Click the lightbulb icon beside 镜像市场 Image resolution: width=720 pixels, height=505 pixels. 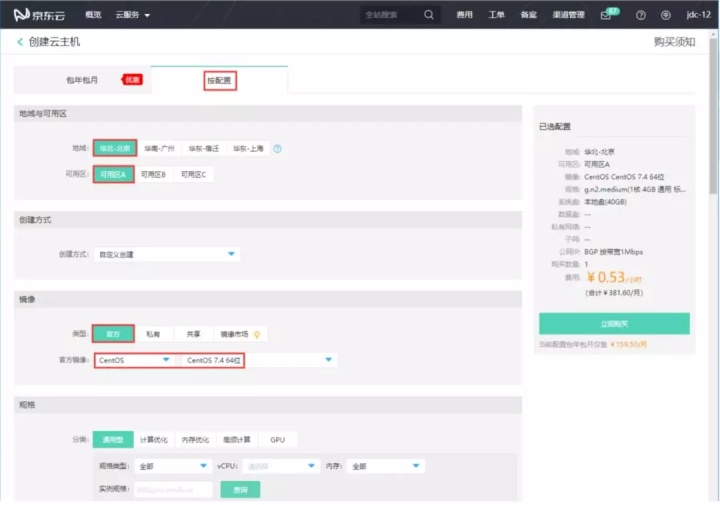click(257, 334)
